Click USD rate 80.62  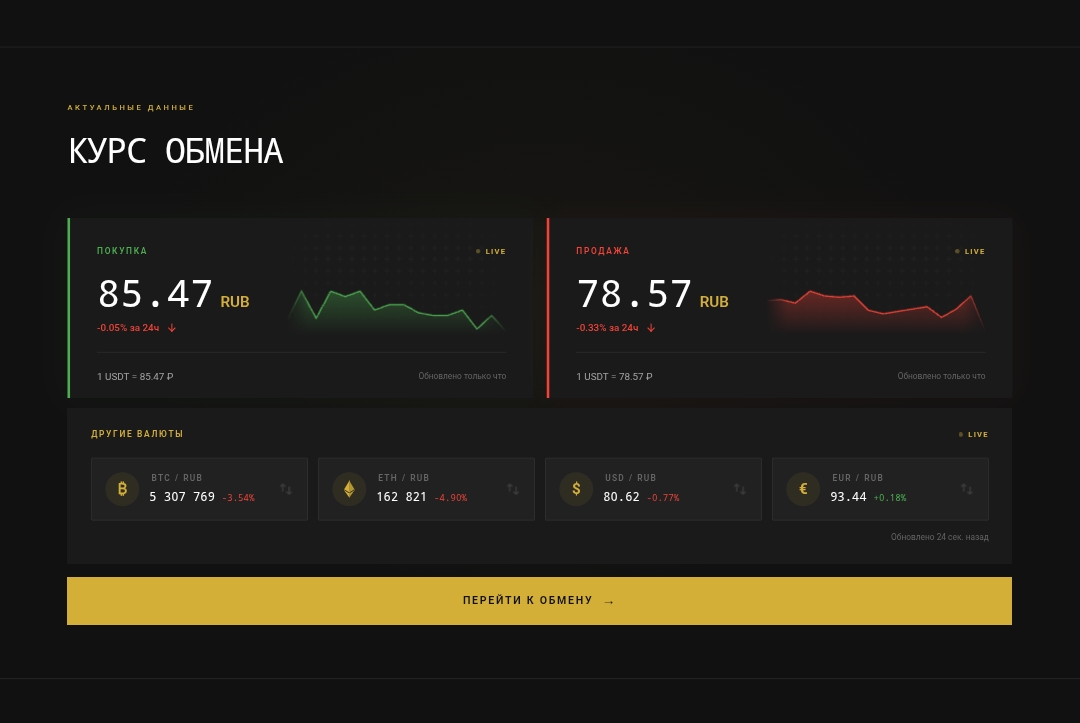pos(621,496)
